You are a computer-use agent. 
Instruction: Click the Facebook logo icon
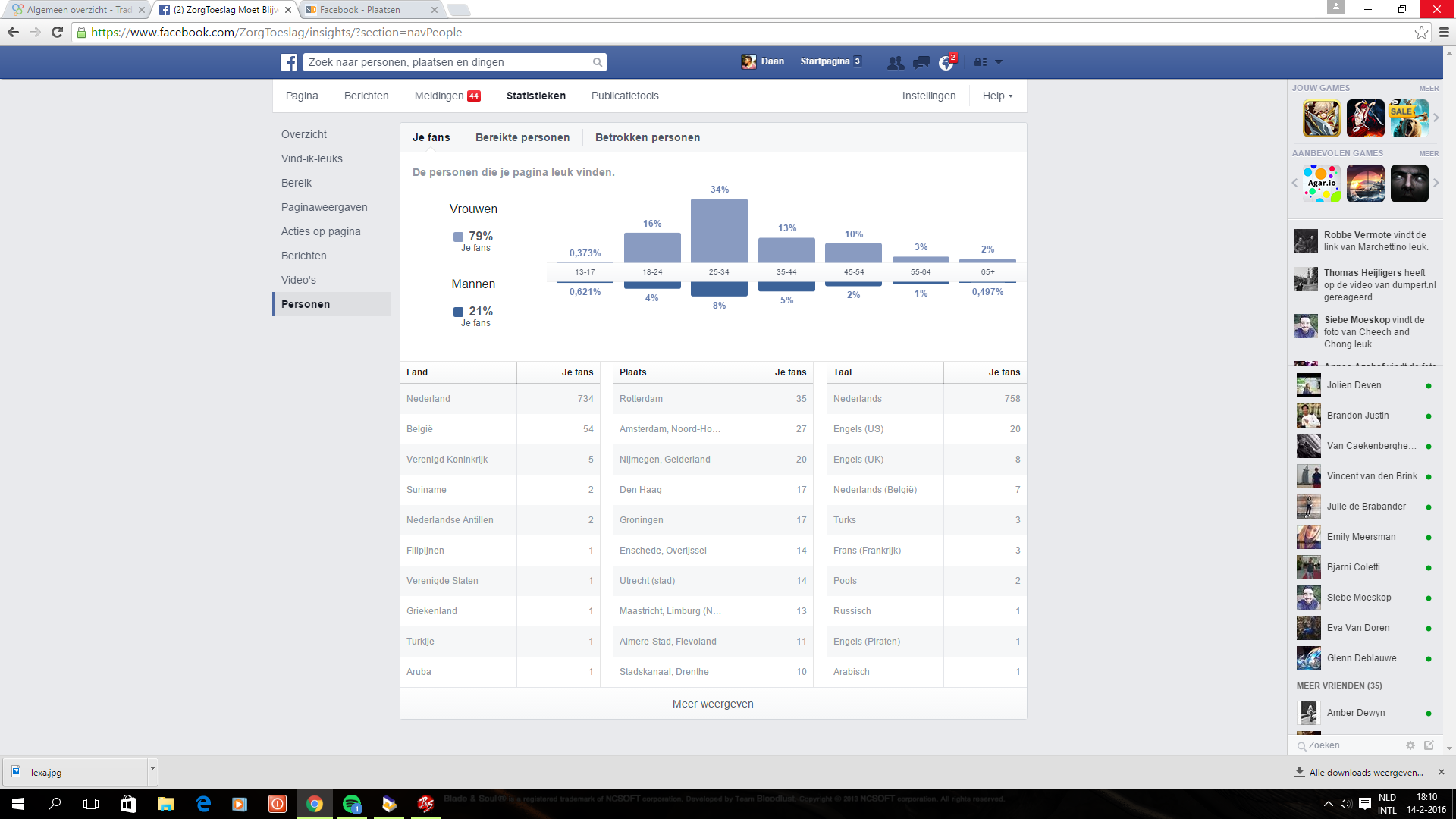click(289, 62)
